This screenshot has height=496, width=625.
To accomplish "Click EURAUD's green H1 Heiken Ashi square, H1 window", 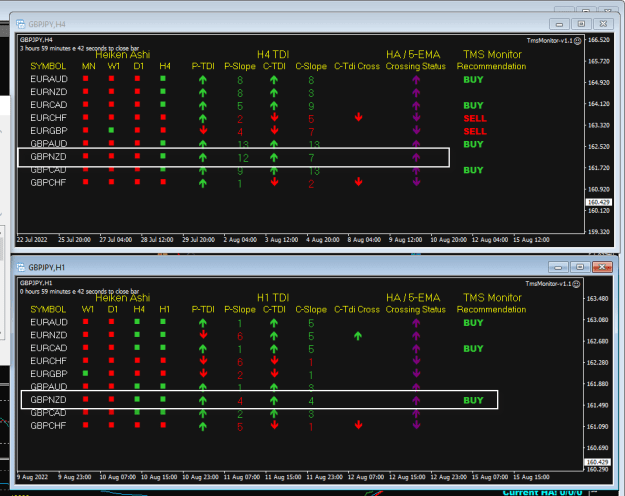I will tap(163, 321).
